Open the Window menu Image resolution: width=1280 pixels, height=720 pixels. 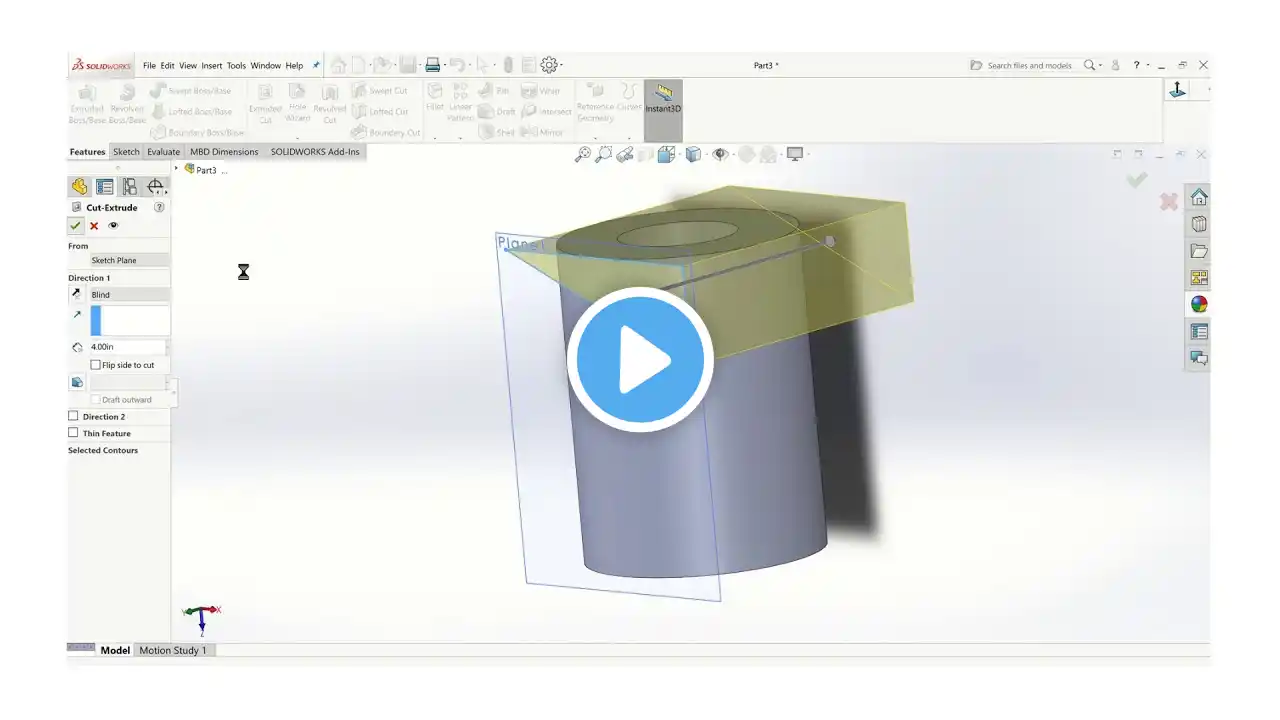pyautogui.click(x=265, y=66)
